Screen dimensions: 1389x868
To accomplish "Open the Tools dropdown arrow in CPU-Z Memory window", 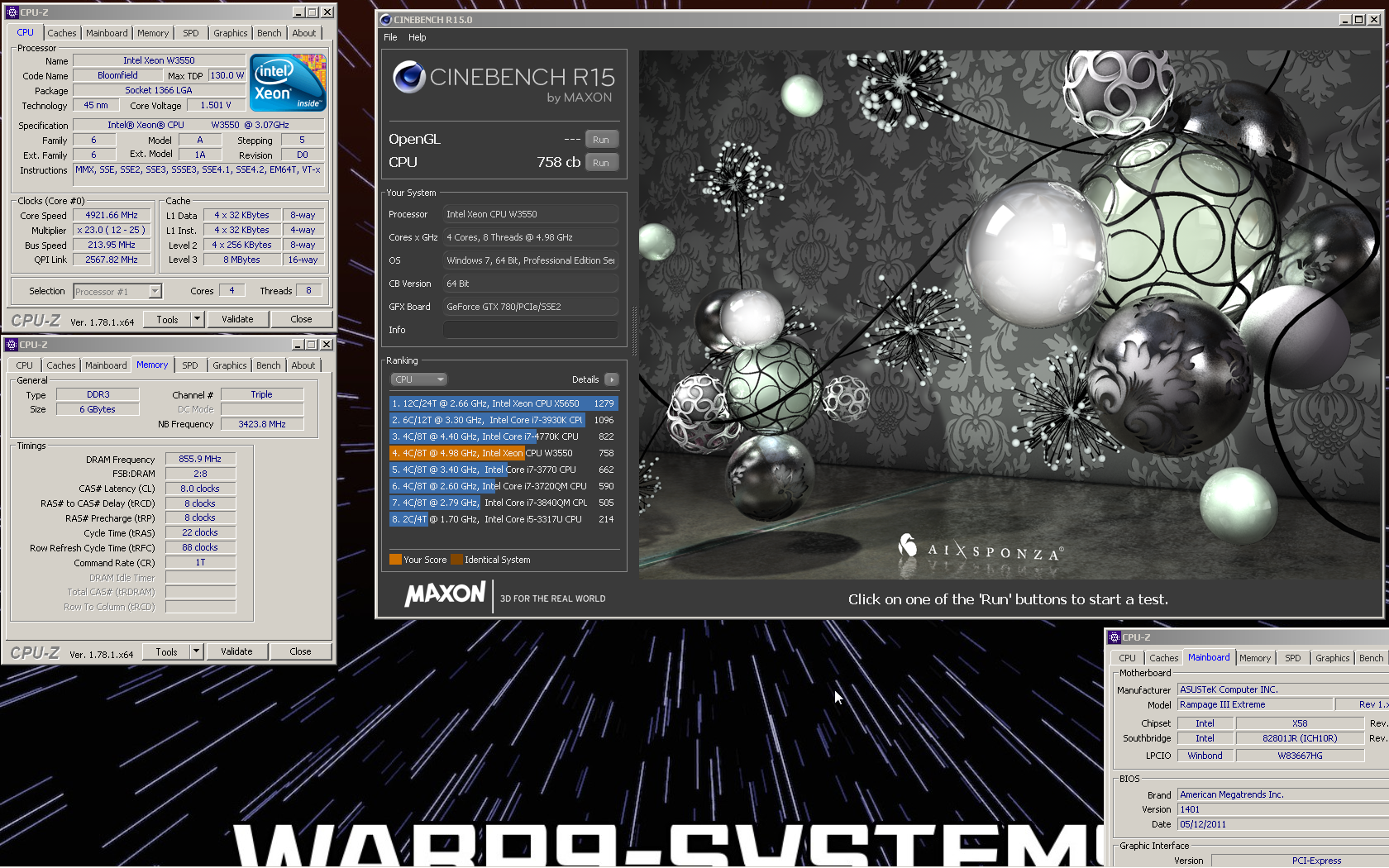I will [x=196, y=651].
